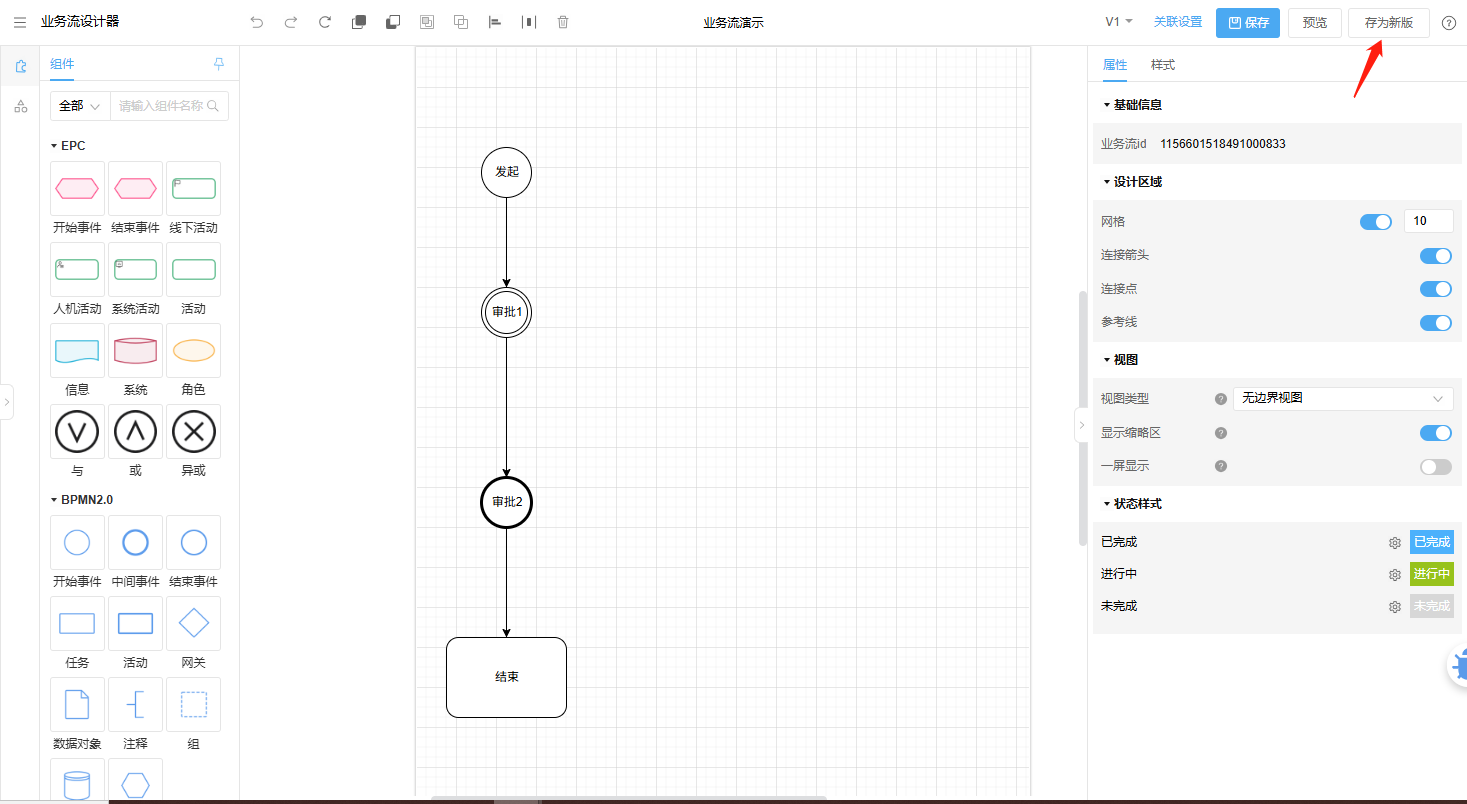Click the 预览 preview button
This screenshot has width=1467, height=804.
tap(1315, 23)
